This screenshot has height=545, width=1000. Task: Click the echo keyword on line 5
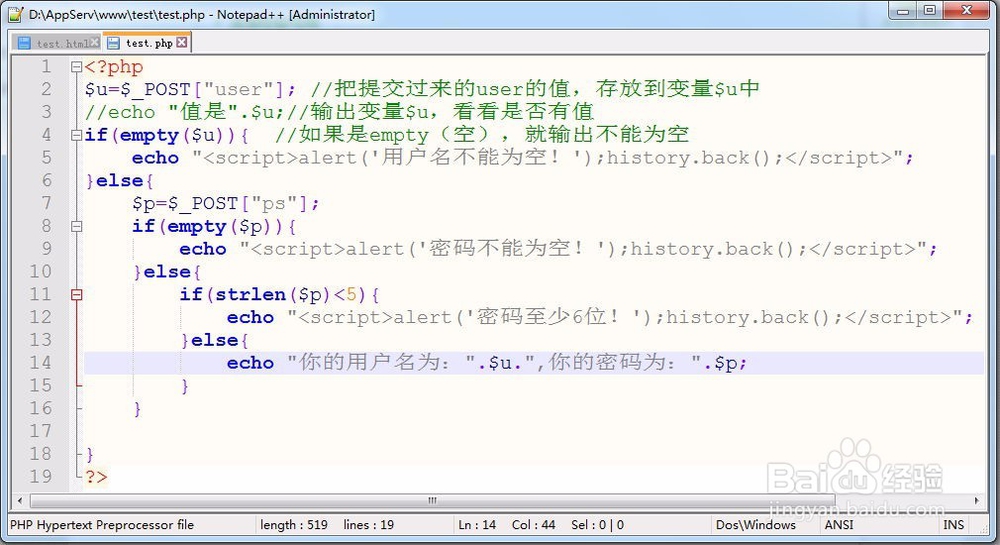155,157
